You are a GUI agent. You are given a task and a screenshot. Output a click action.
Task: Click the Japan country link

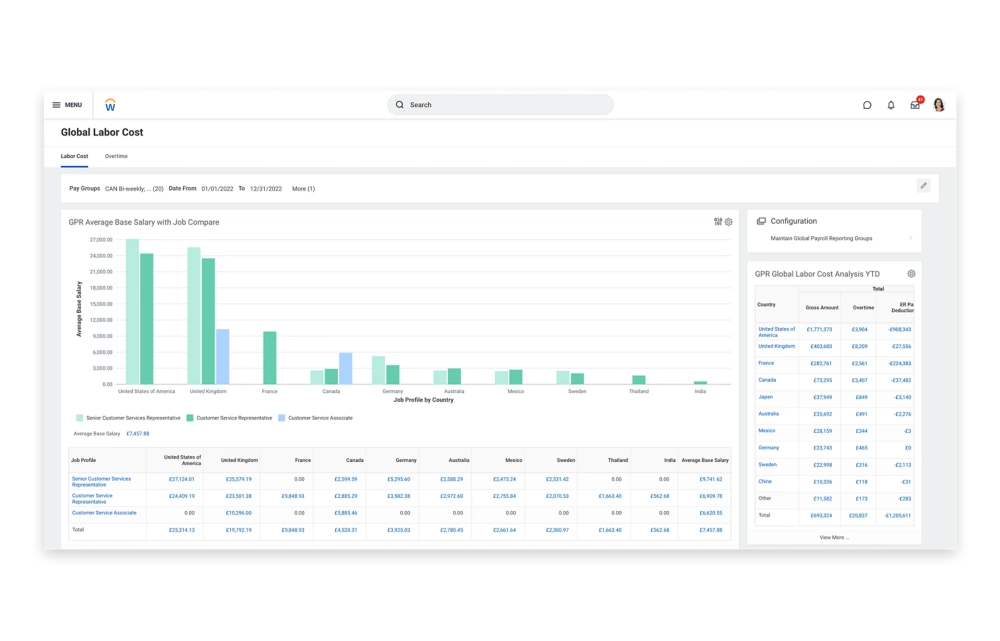(x=765, y=397)
